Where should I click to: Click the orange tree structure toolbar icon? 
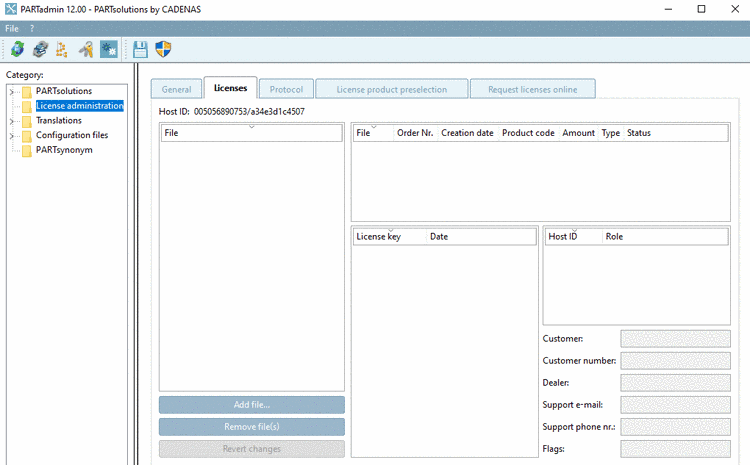pos(62,49)
